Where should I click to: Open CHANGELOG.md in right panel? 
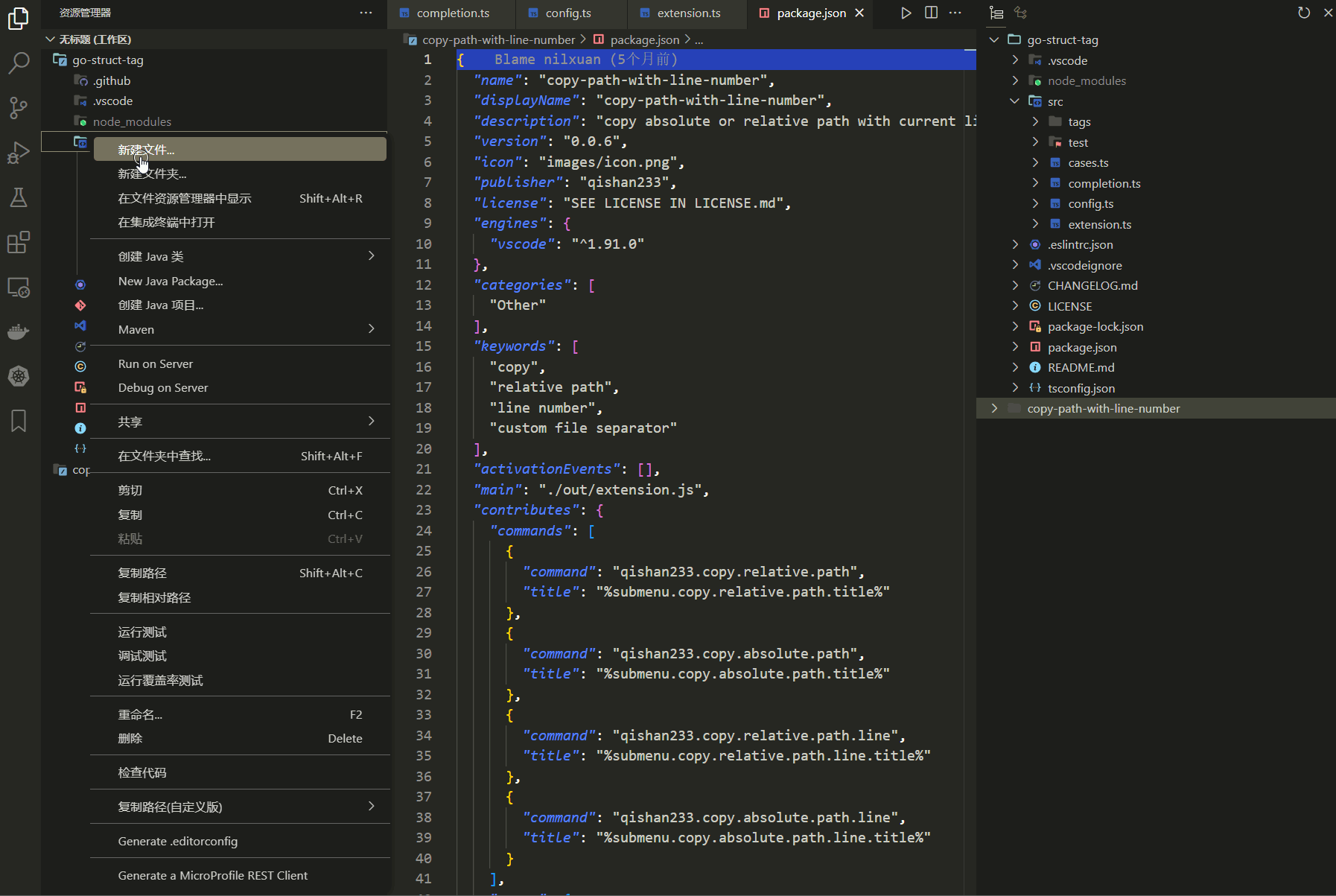[x=1092, y=285]
